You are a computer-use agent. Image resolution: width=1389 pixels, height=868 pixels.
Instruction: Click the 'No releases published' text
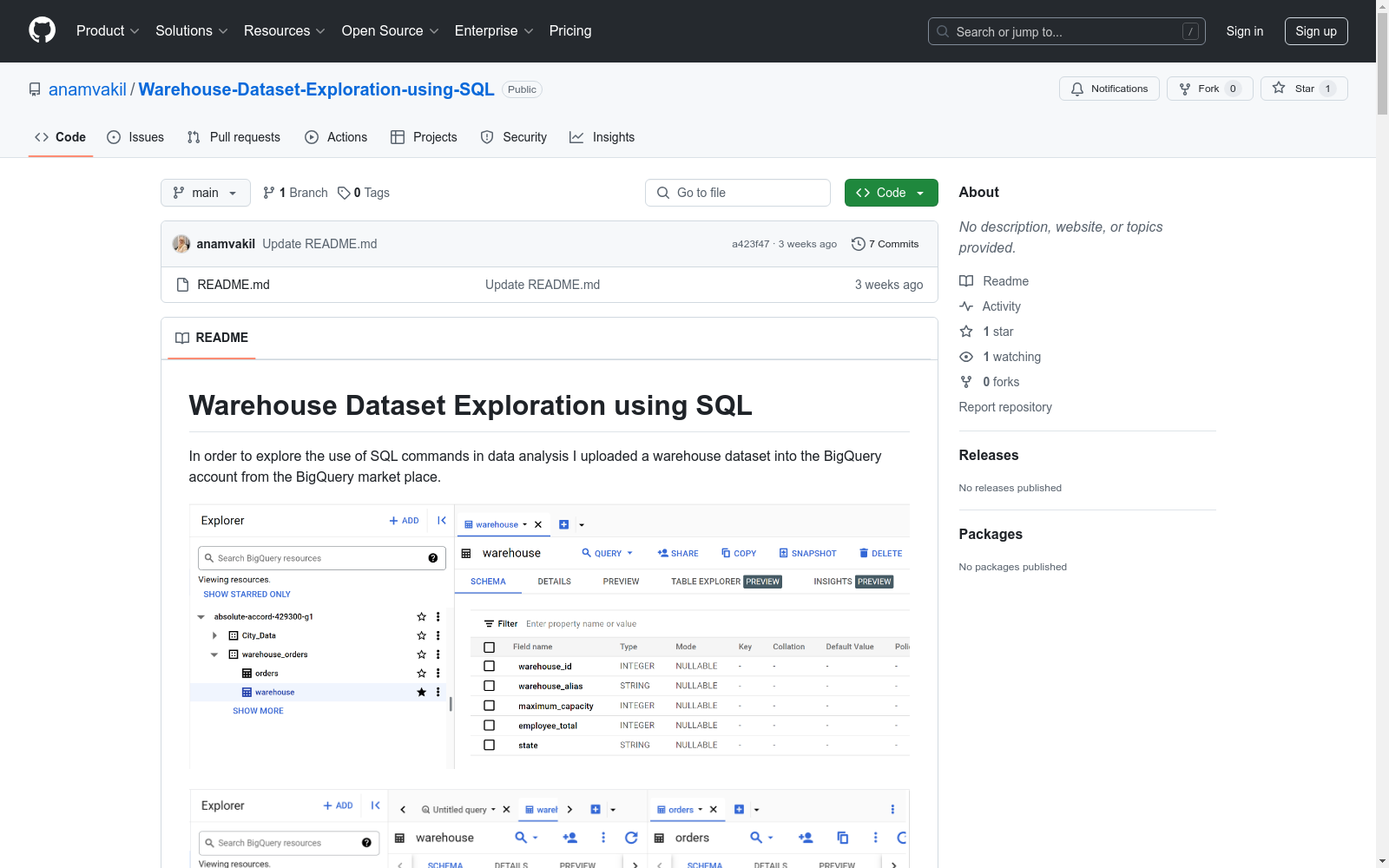1010,488
